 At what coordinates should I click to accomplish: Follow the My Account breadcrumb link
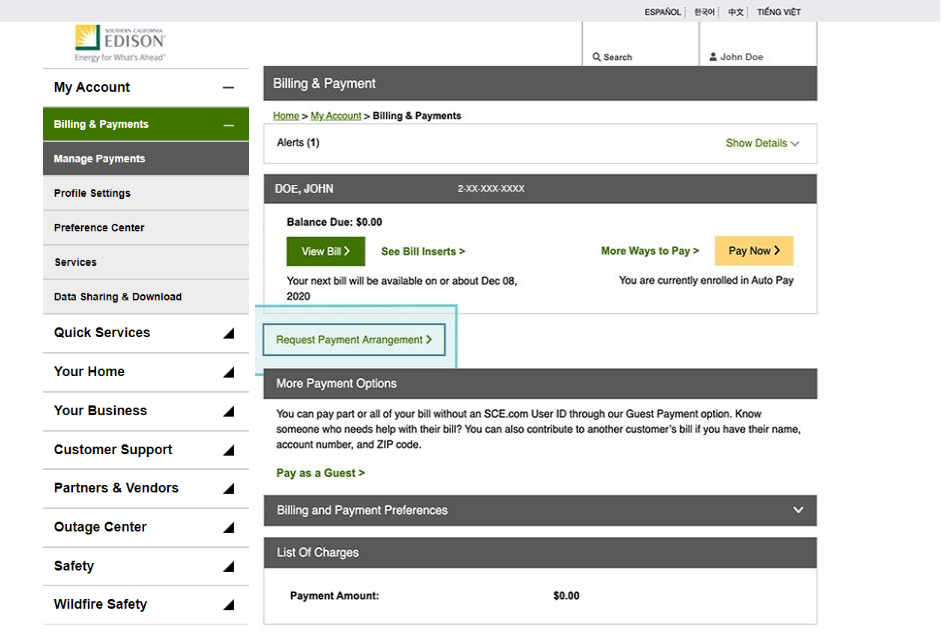pos(336,116)
